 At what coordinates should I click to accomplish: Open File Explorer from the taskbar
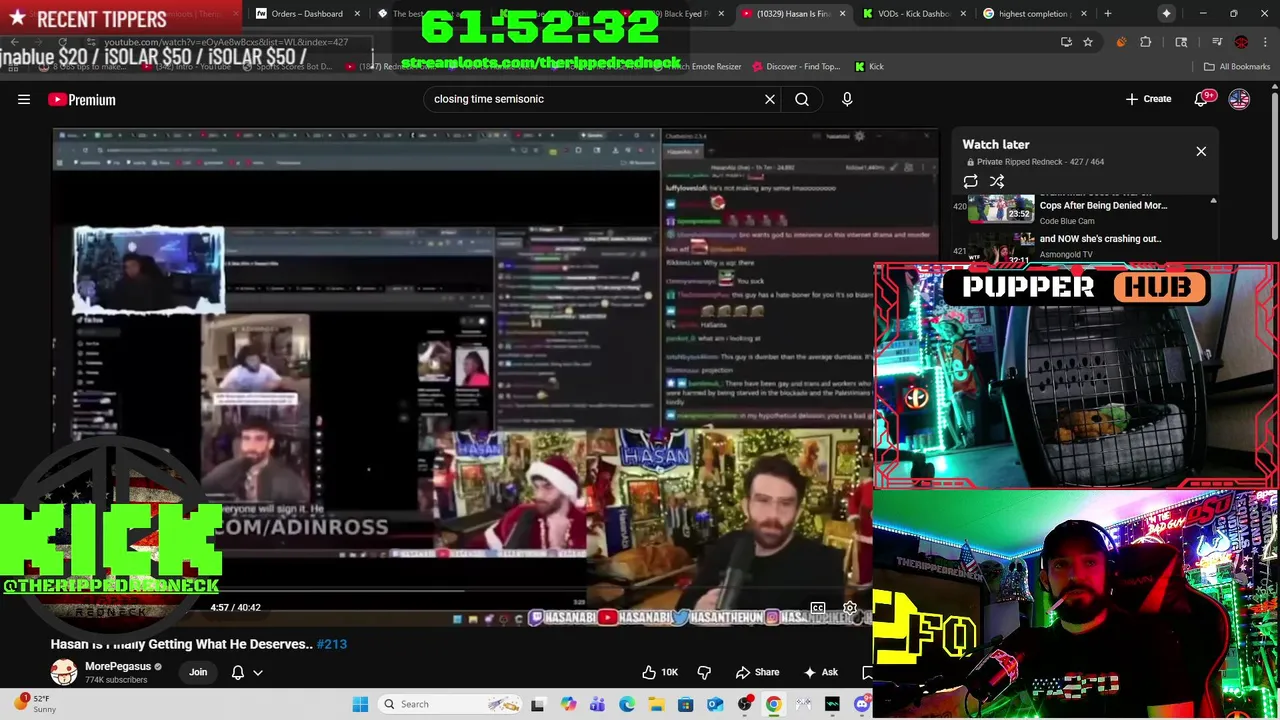[x=656, y=704]
